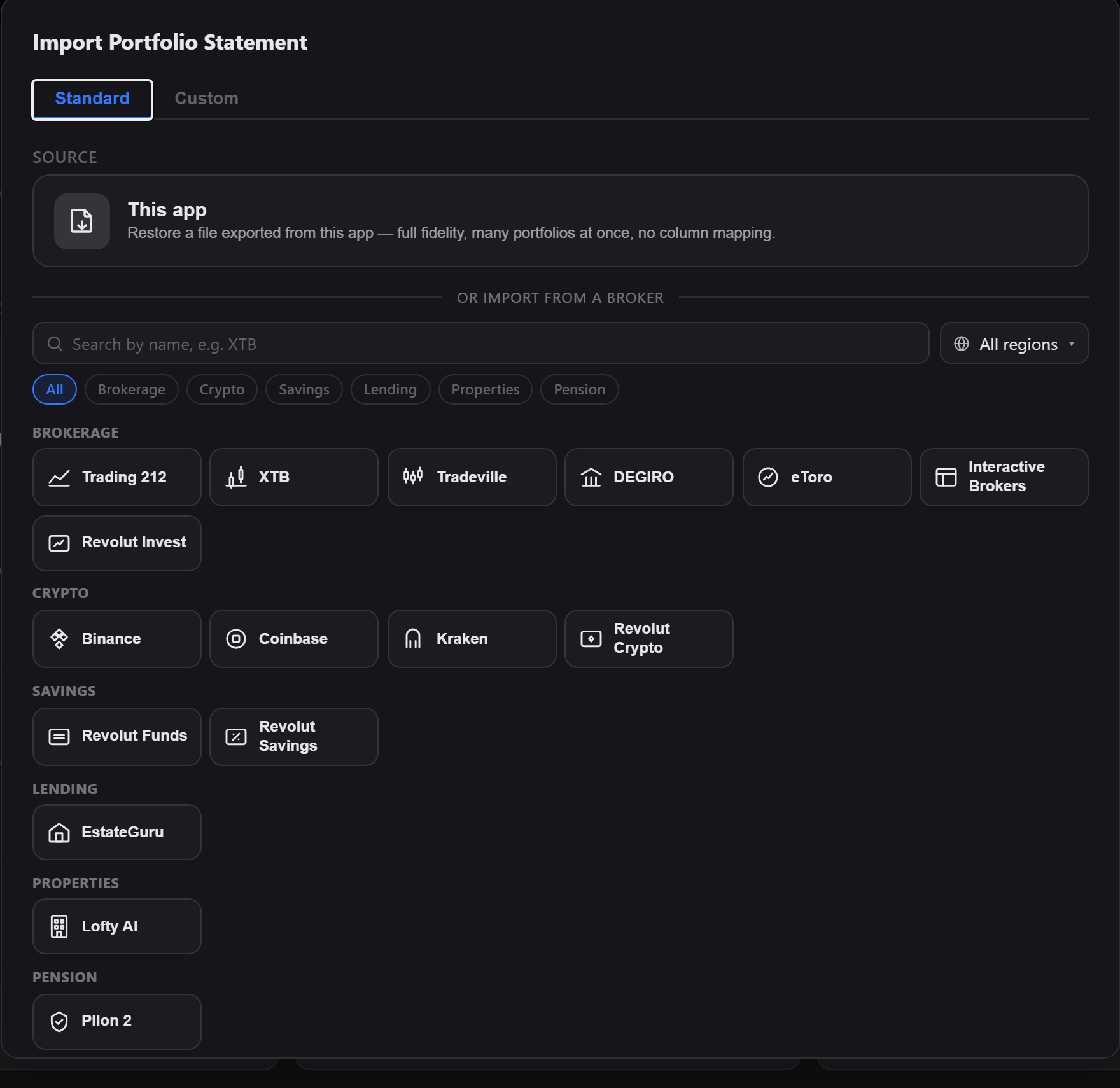Select Revolut Crypto
The width and height of the screenshot is (1120, 1088).
(649, 639)
